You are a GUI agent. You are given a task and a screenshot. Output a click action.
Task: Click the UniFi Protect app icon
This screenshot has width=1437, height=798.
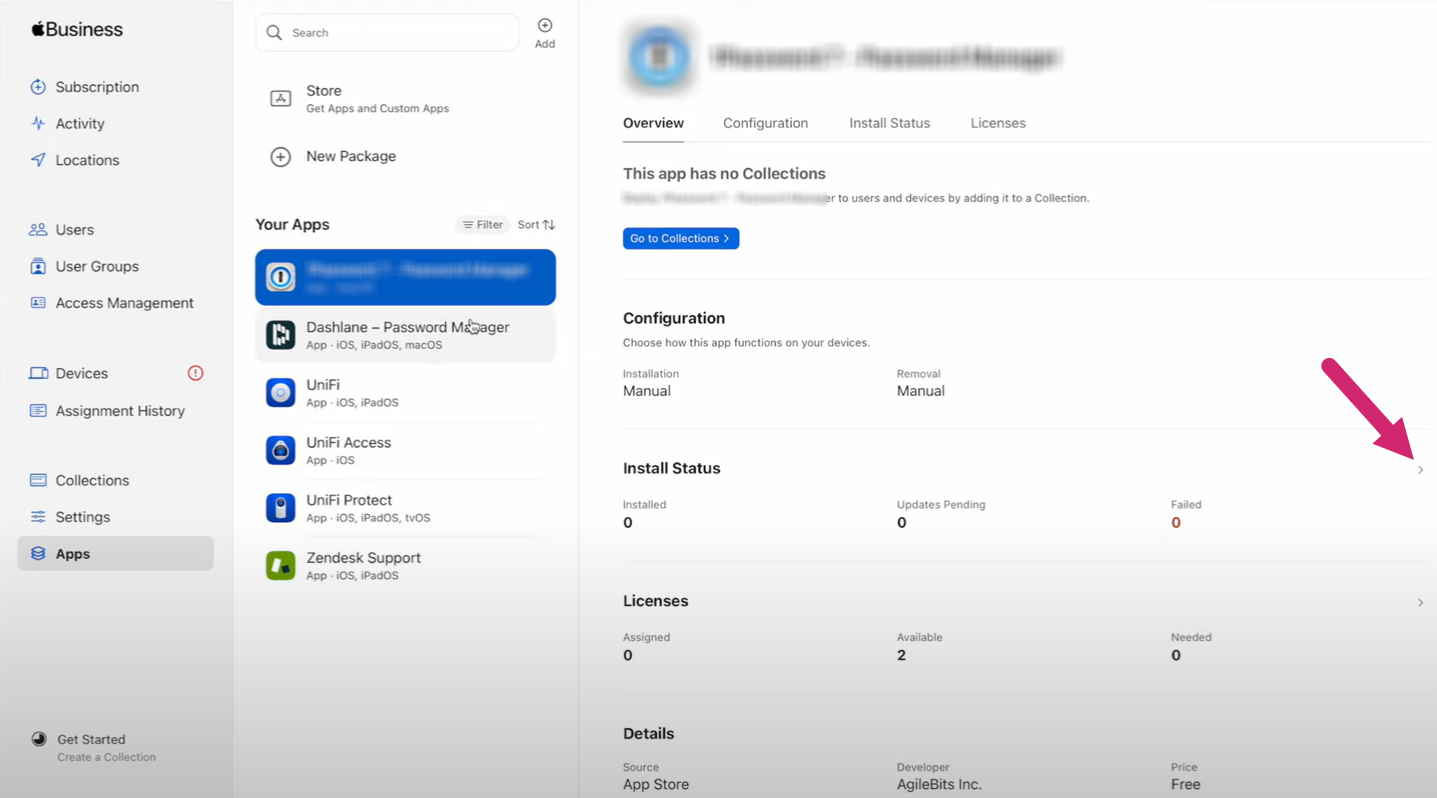[280, 508]
